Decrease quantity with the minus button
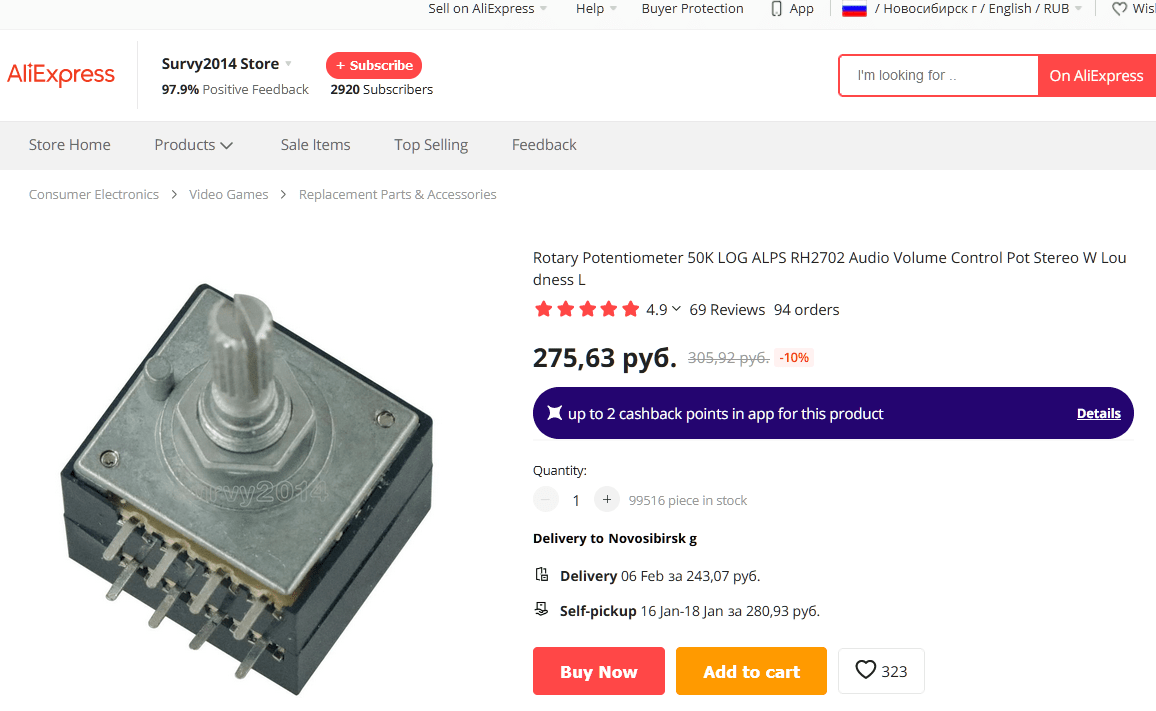The image size is (1156, 711). [546, 499]
